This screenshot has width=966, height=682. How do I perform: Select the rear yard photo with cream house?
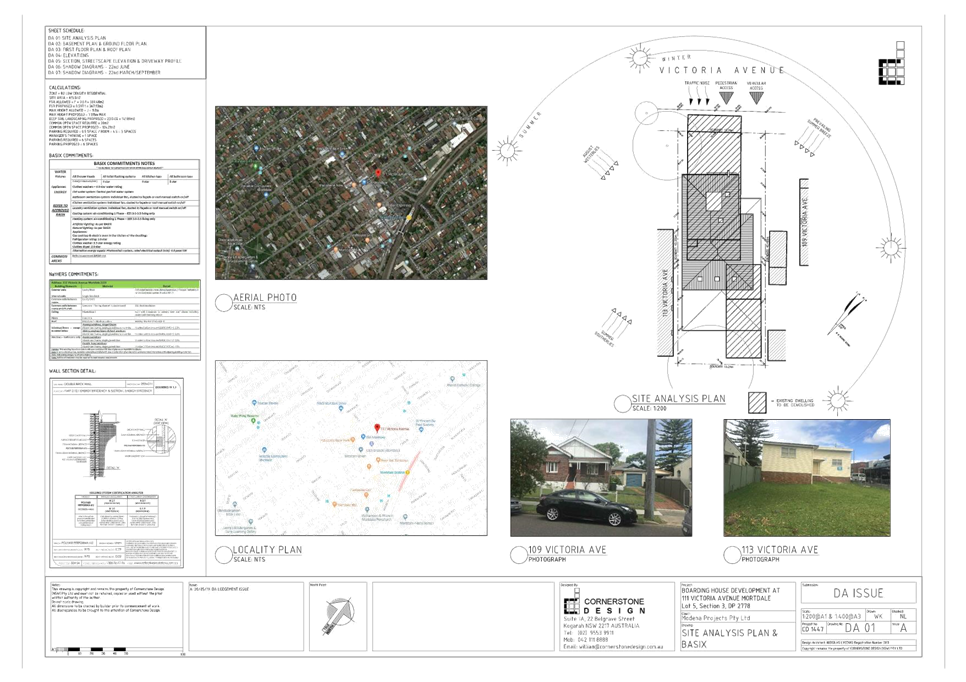pos(807,477)
